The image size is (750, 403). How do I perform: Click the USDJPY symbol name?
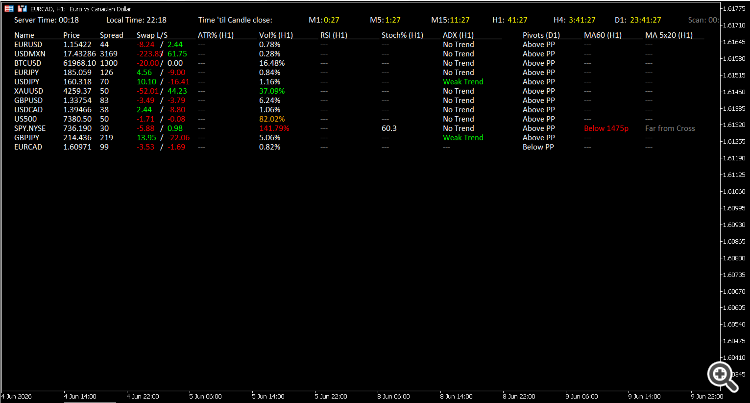point(27,82)
